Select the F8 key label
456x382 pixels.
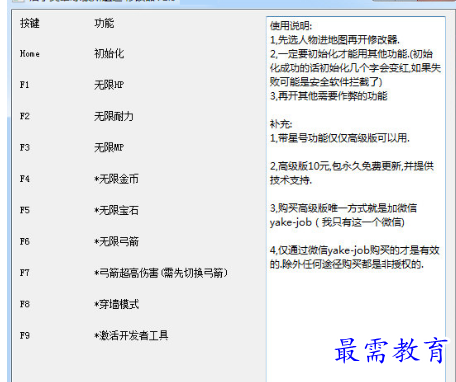25,304
